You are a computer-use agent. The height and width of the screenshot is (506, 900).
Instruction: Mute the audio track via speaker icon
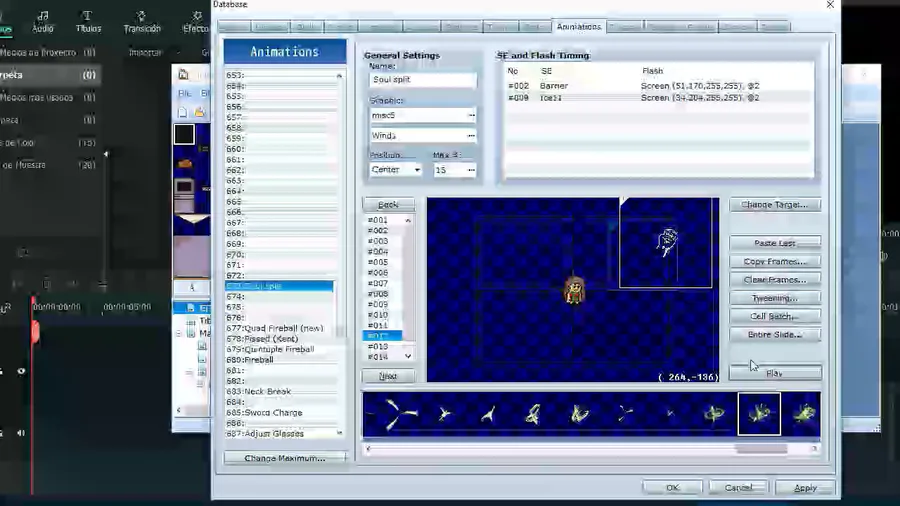tap(21, 433)
